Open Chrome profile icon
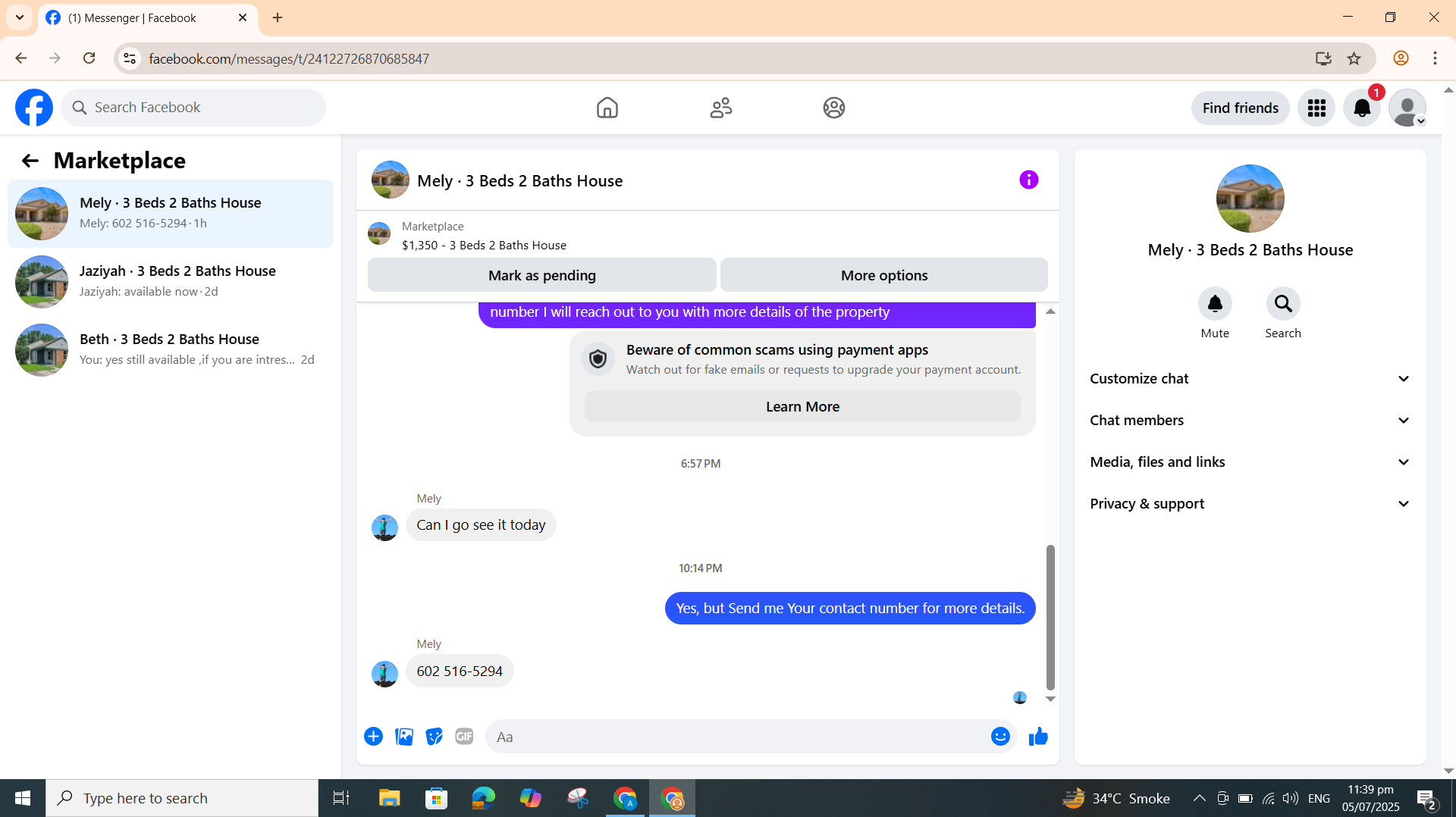The width and height of the screenshot is (1456, 817). (1401, 58)
